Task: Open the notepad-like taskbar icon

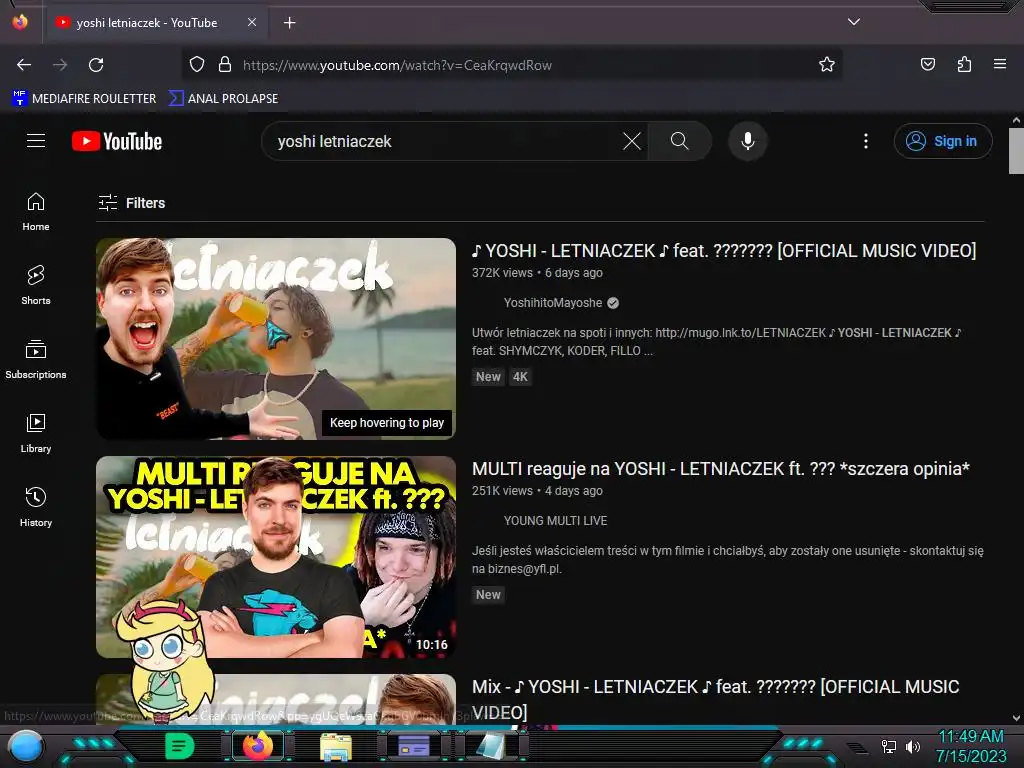Action: [x=490, y=746]
